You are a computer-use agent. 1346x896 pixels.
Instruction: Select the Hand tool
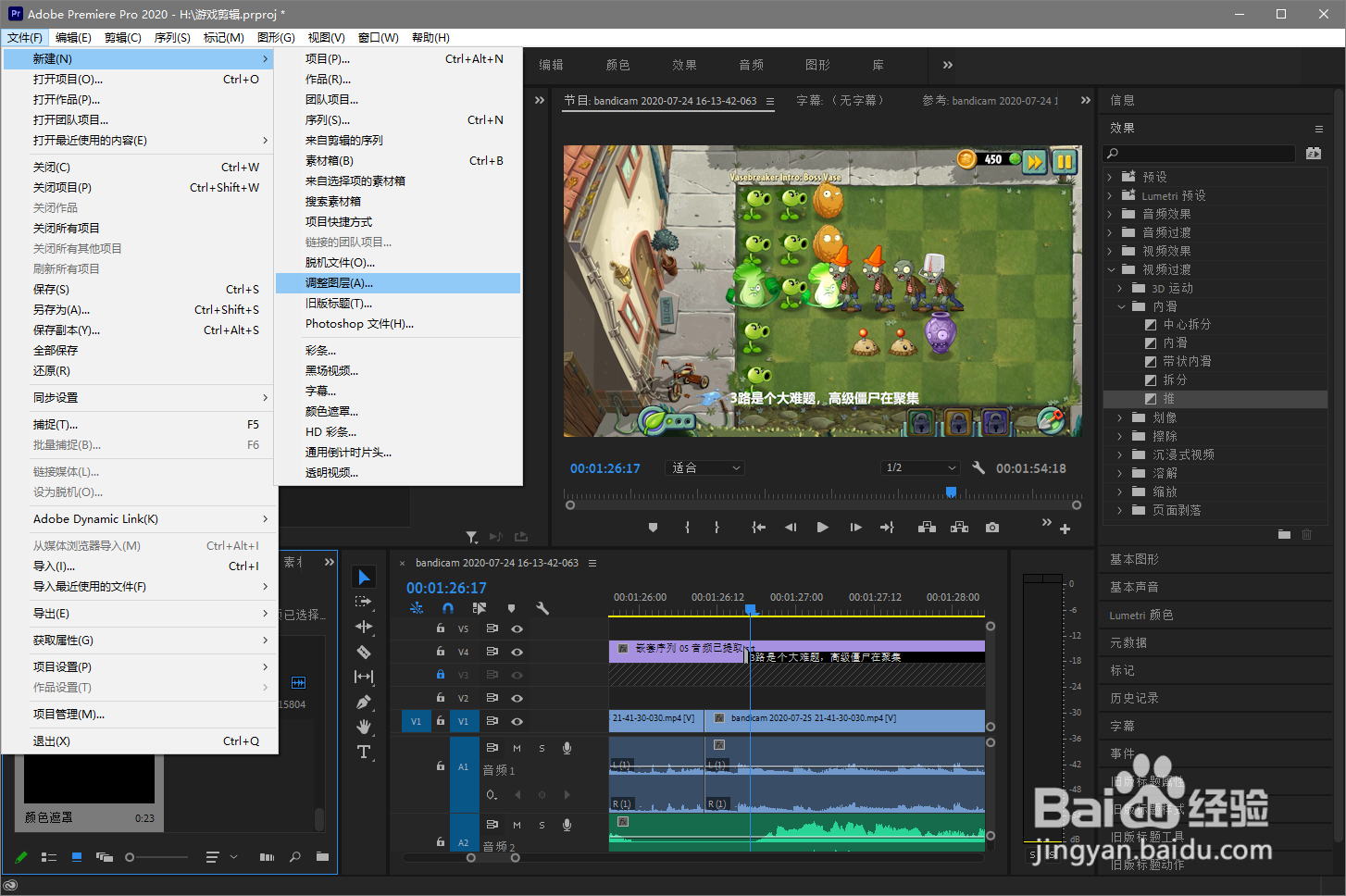(x=364, y=727)
